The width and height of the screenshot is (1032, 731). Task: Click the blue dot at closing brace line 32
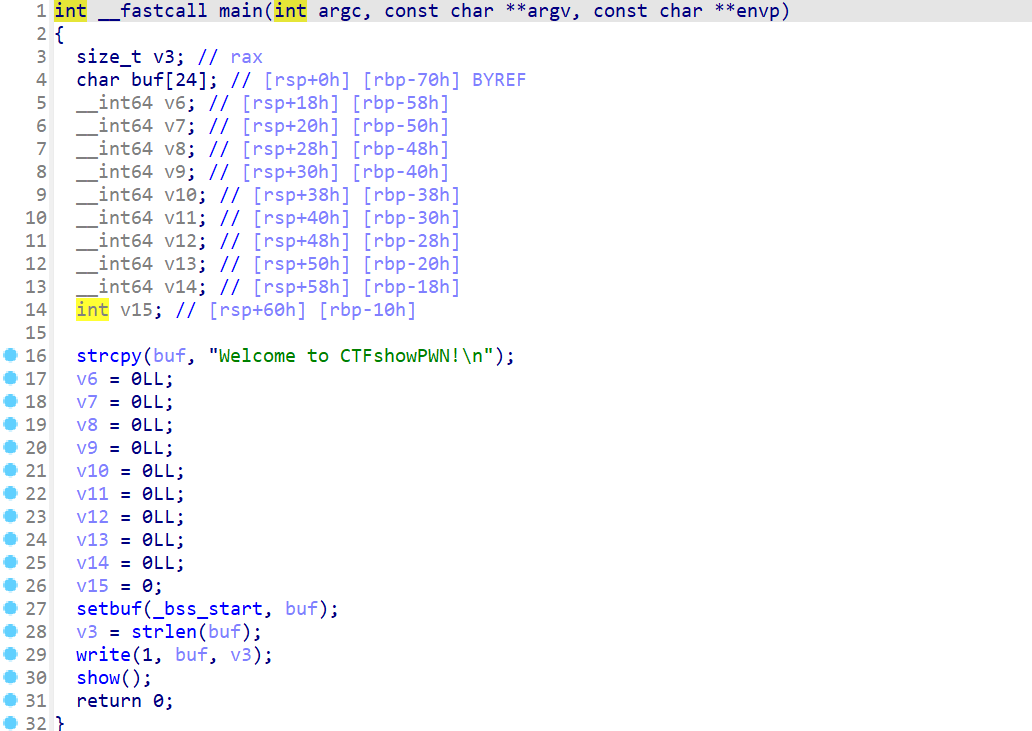coord(10,723)
